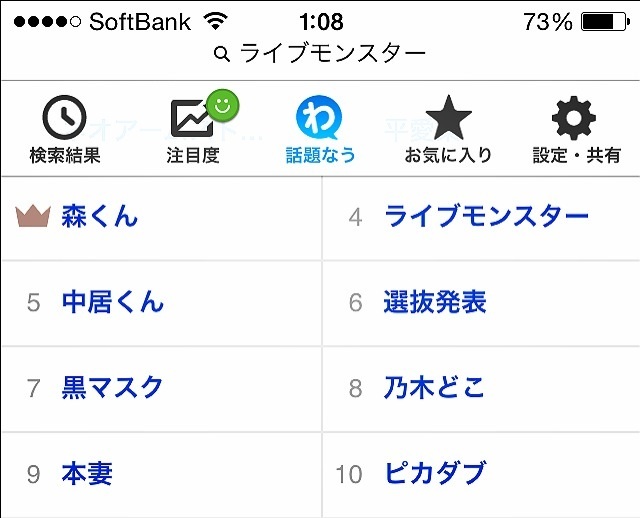Switch to the 話題なう tab label

click(x=319, y=155)
